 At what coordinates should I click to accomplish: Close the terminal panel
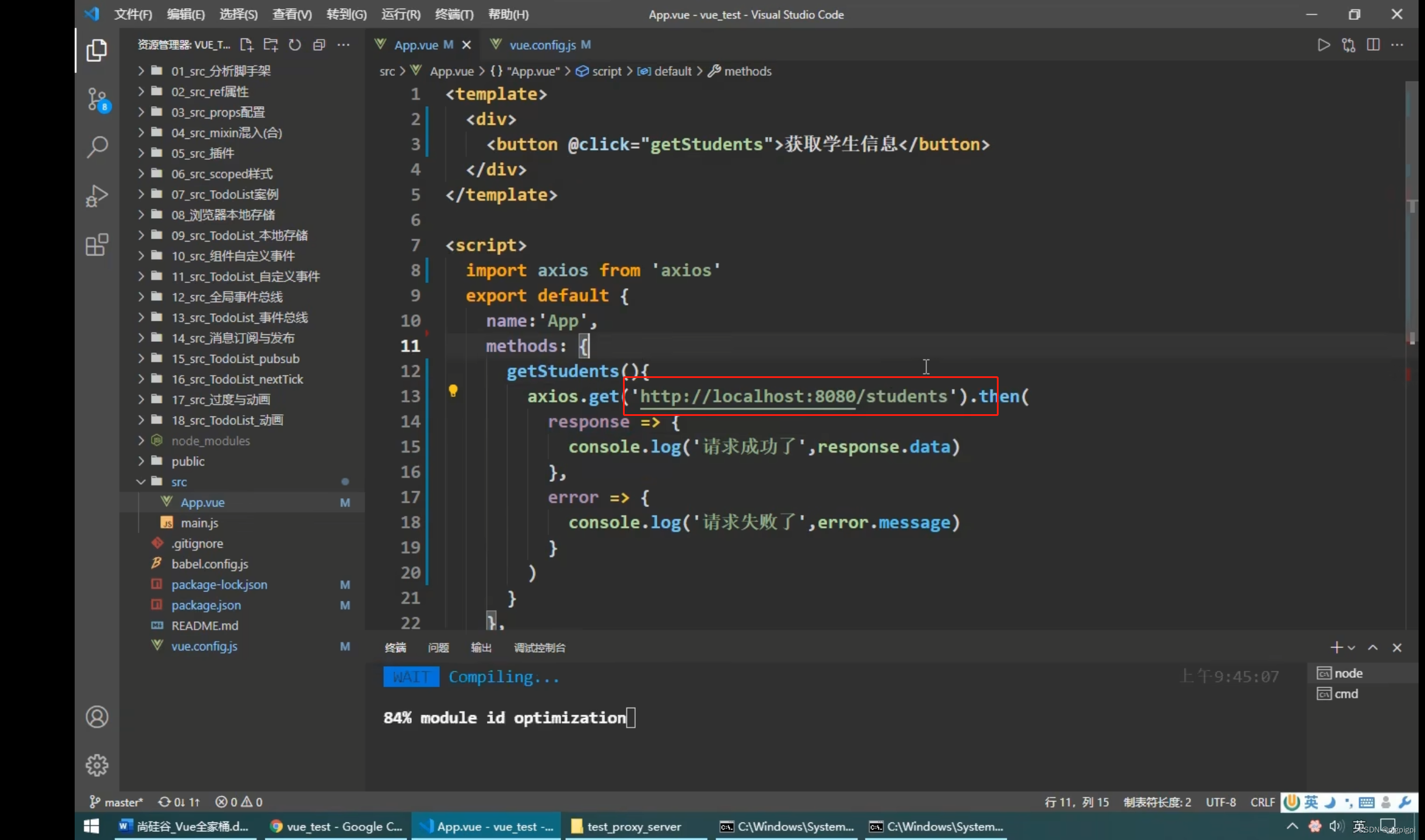tap(1397, 647)
